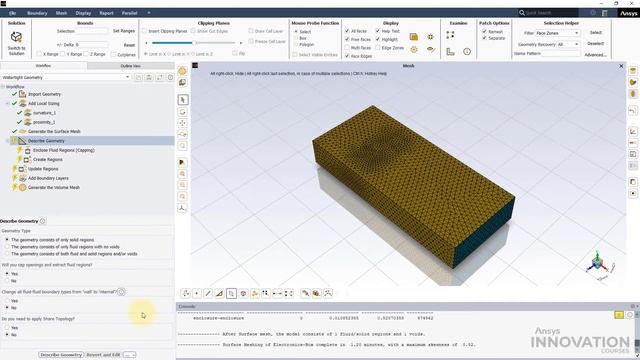640x360 pixels.
Task: Select geometry consists of only fluid regions option
Action: 7,247
